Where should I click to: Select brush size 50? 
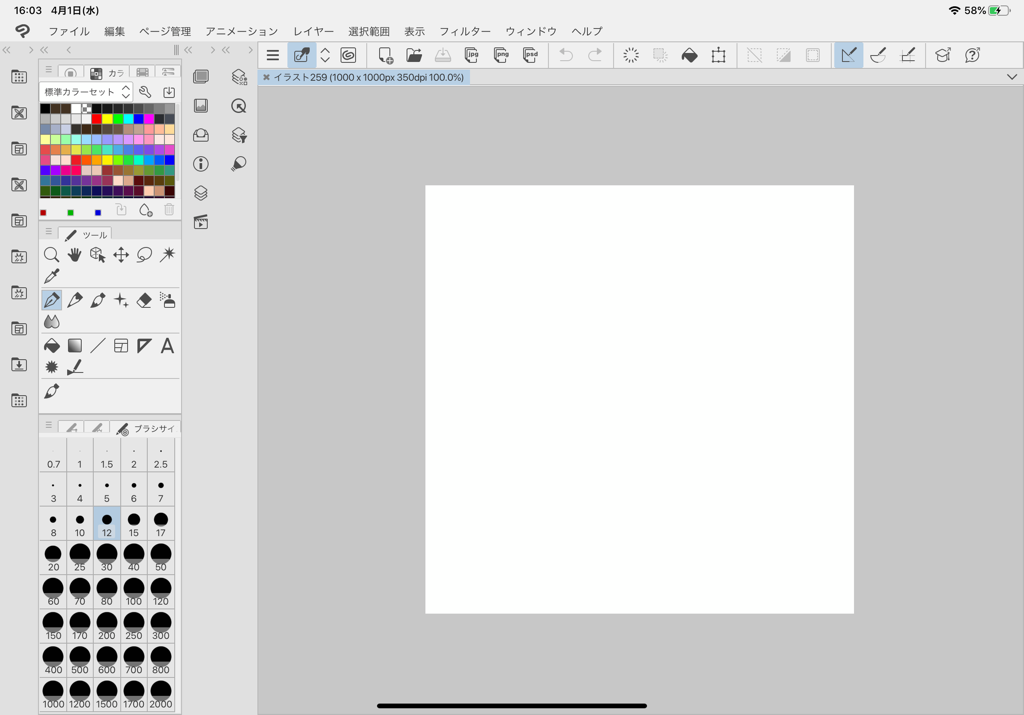coord(161,558)
